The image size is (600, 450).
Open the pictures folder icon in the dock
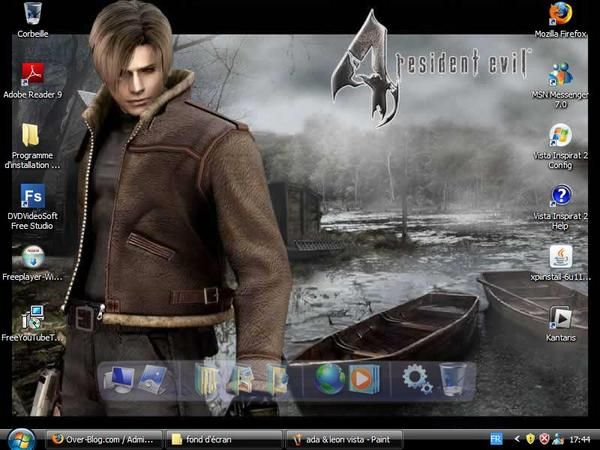(241, 380)
